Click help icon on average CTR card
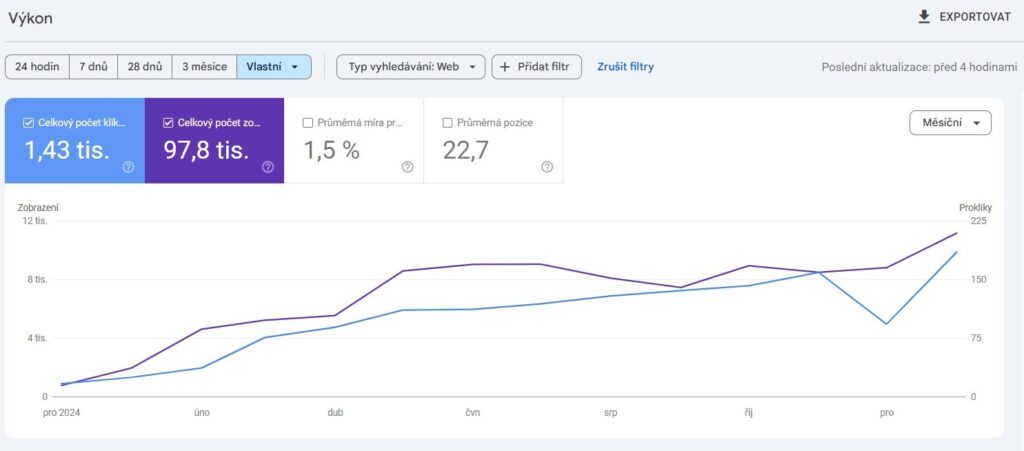Image resolution: width=1024 pixels, height=451 pixels. [407, 167]
